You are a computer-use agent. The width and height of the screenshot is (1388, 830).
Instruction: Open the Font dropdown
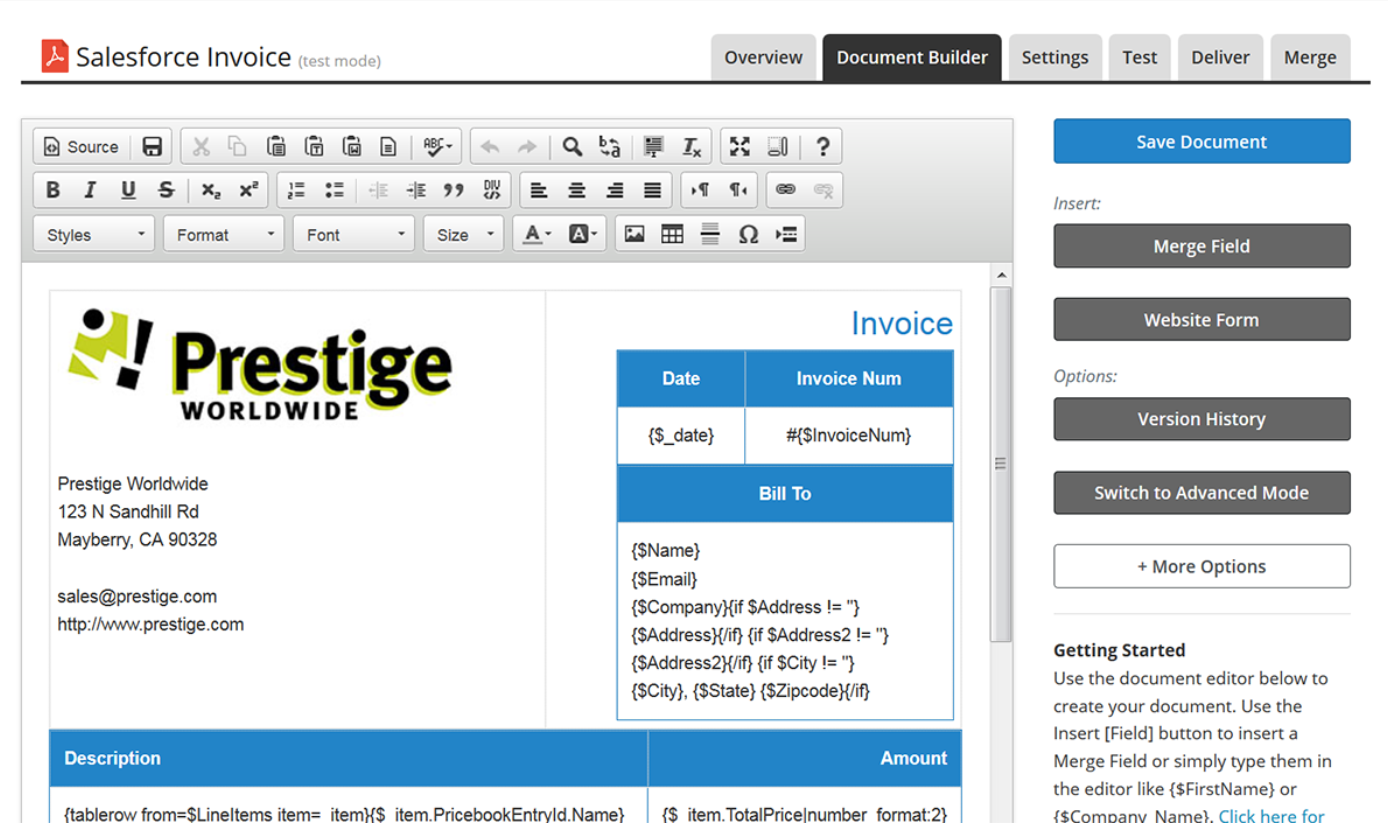tap(354, 234)
